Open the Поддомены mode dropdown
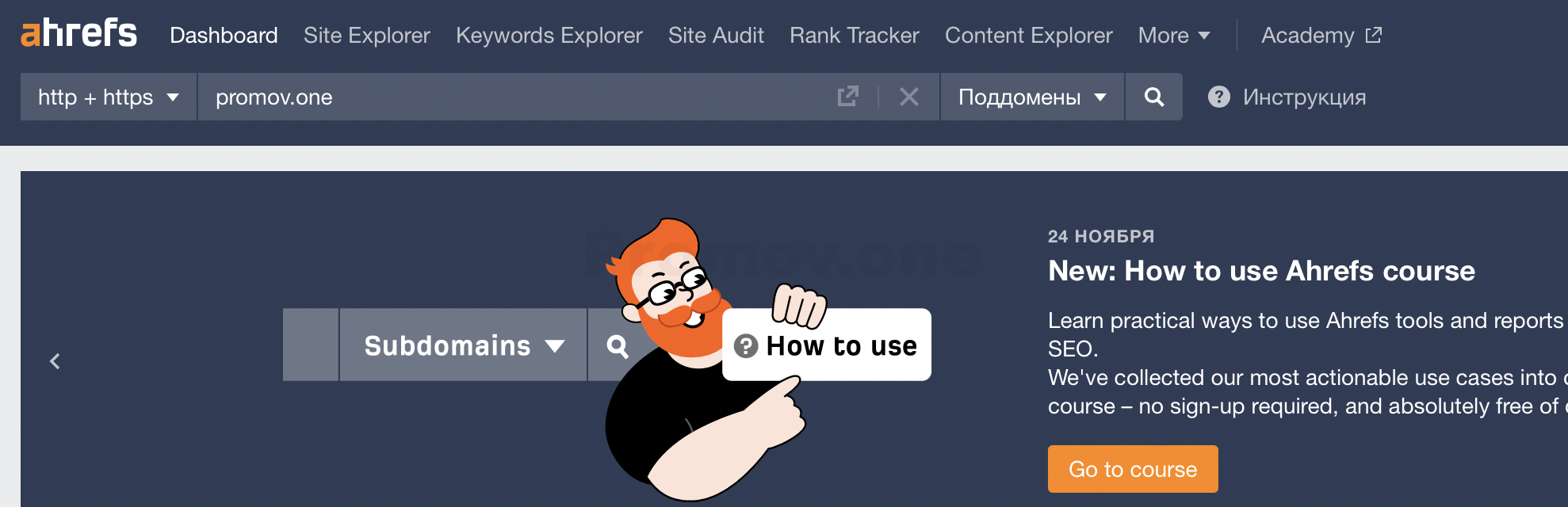1568x507 pixels. [1031, 97]
